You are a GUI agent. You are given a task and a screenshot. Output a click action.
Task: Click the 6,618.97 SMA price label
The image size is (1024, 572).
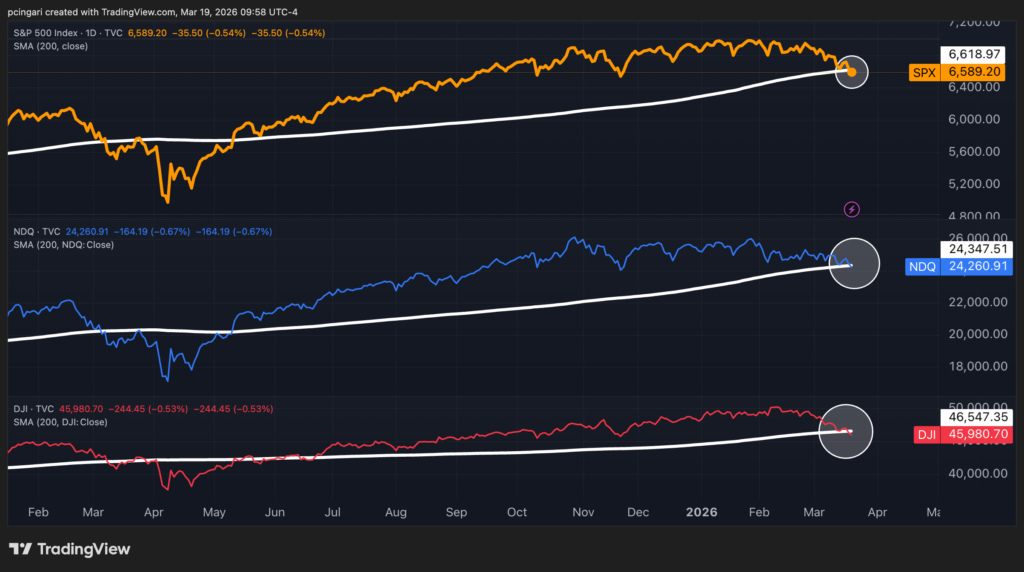click(x=972, y=55)
